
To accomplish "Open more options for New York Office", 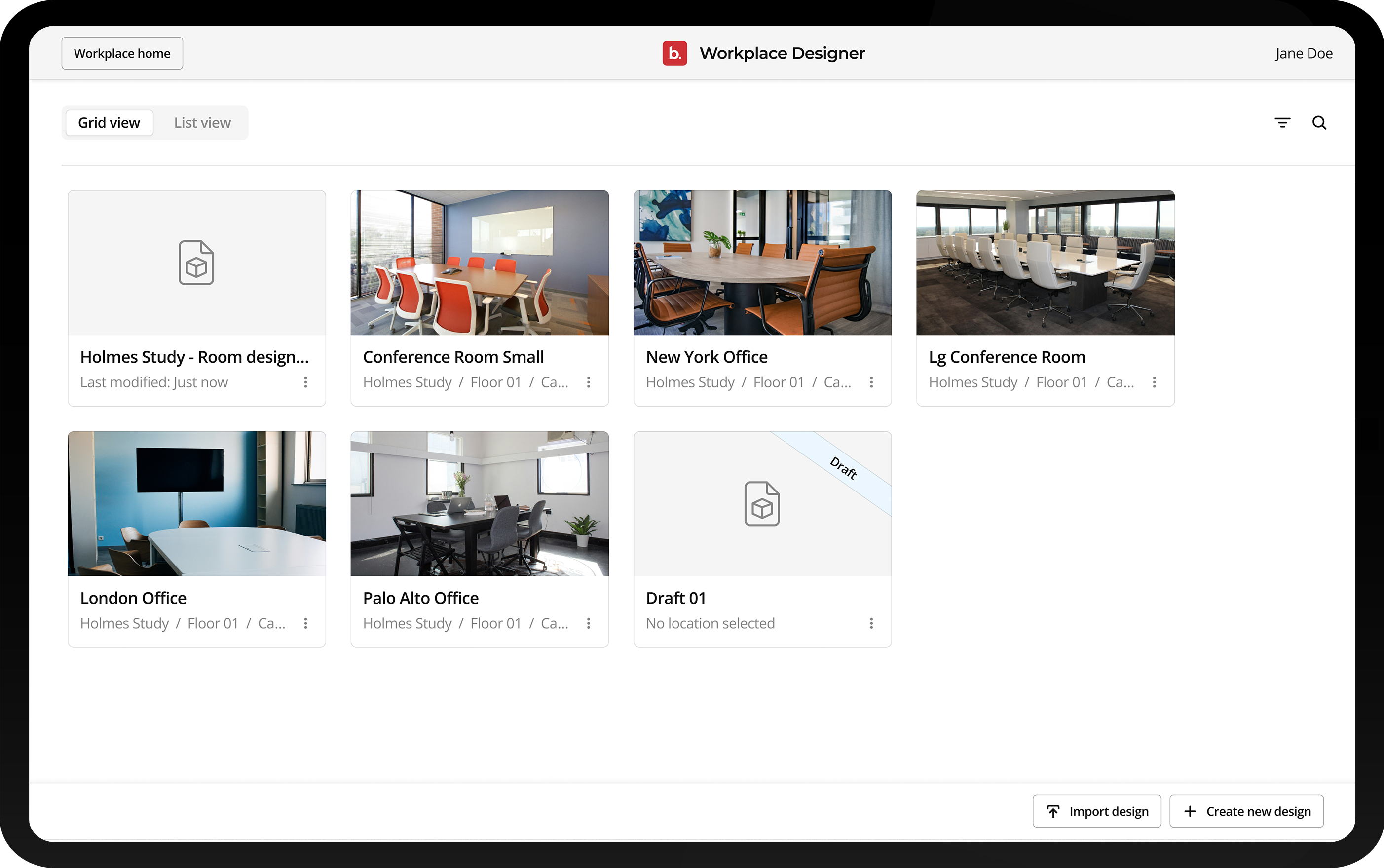I will click(871, 382).
